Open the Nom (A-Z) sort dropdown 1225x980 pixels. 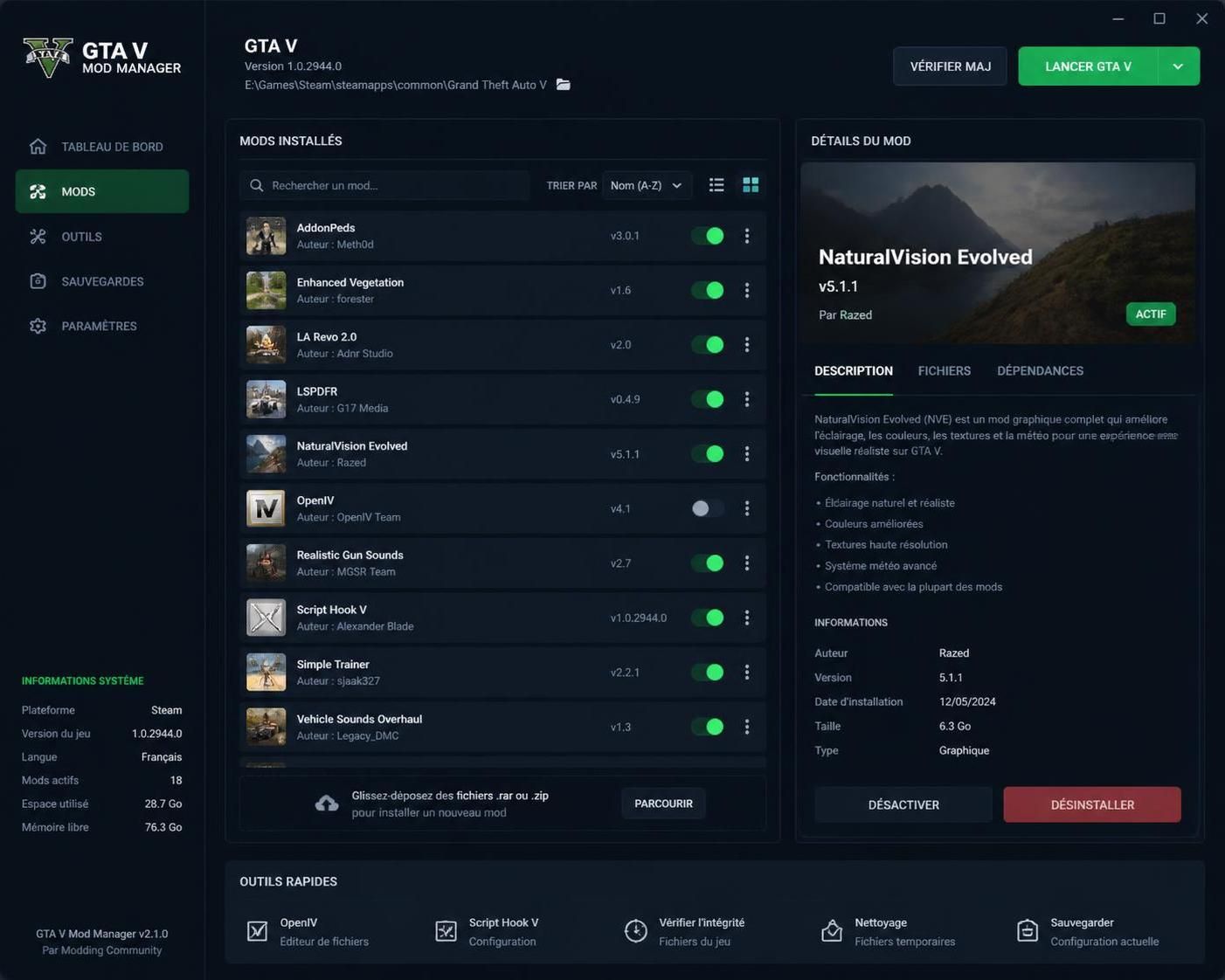647,185
